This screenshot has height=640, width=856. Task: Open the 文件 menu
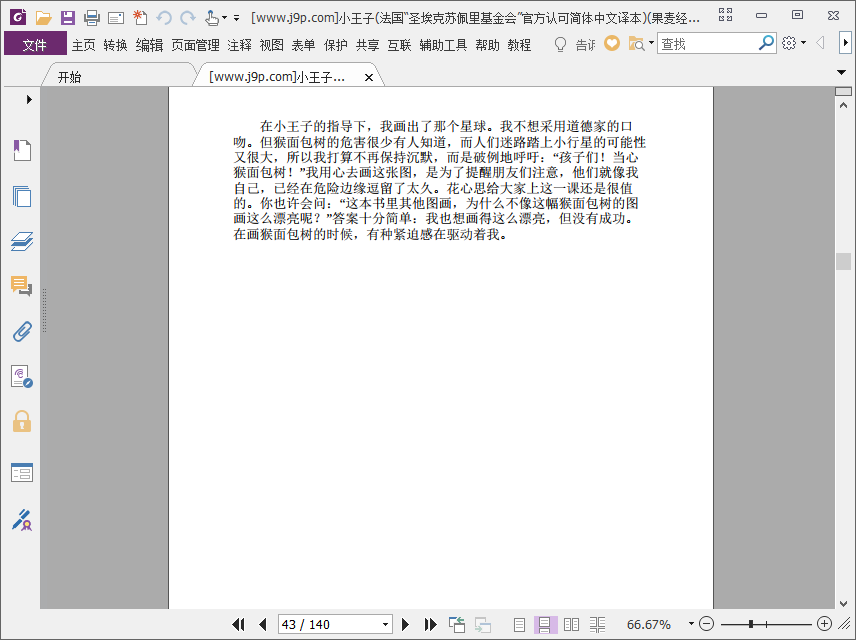(35, 44)
